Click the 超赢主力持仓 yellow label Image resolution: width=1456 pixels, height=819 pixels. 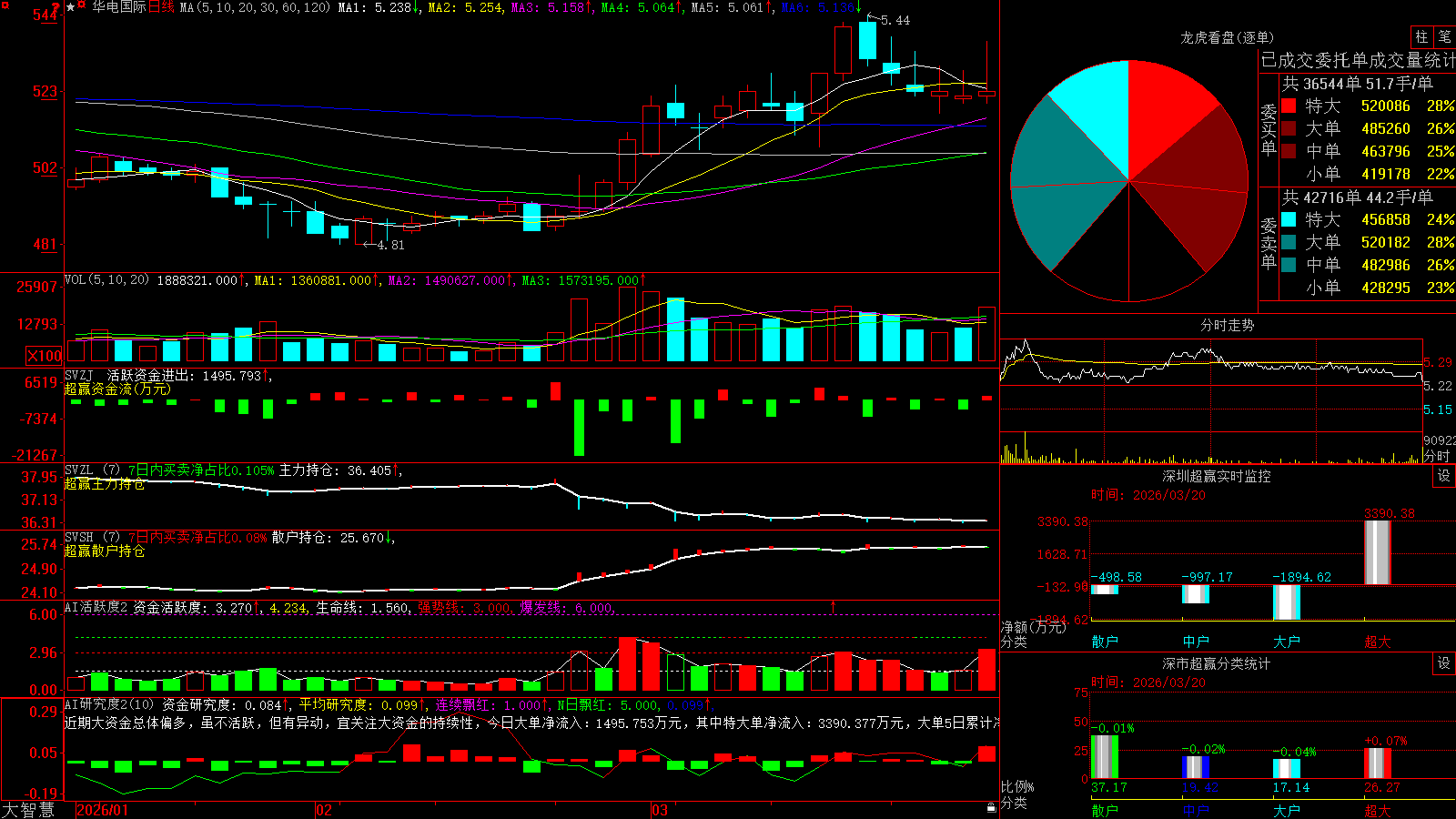(x=105, y=484)
